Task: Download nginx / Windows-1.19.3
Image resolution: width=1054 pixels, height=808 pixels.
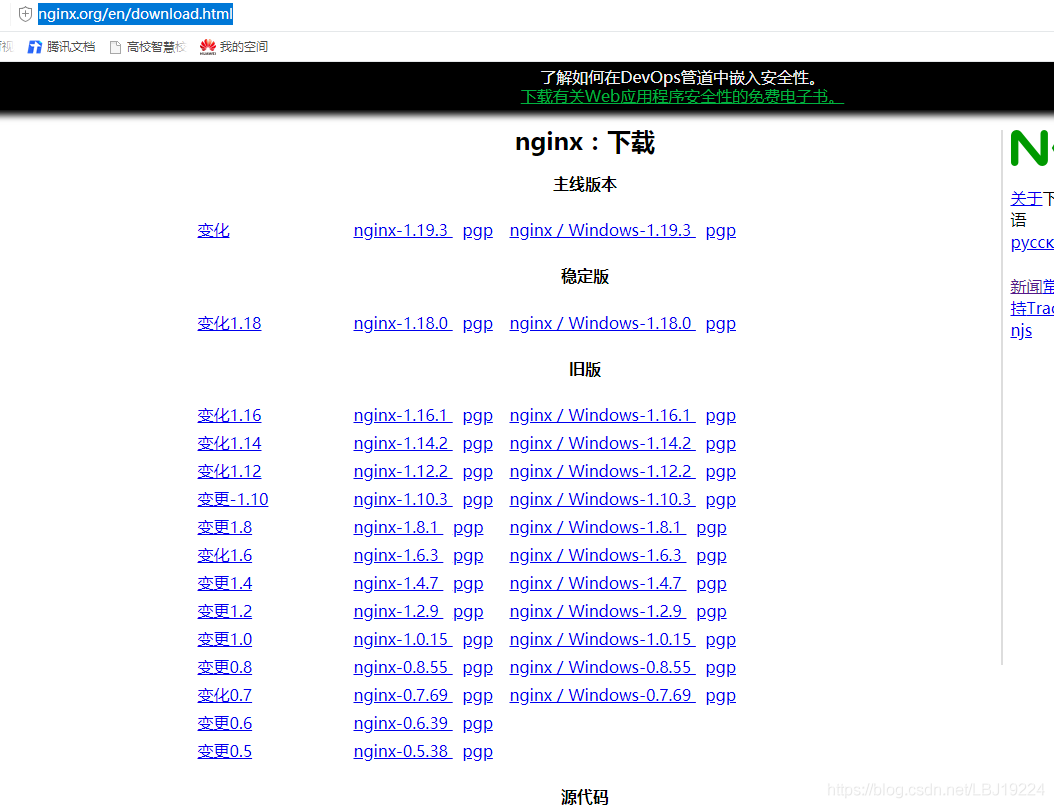Action: tap(602, 231)
